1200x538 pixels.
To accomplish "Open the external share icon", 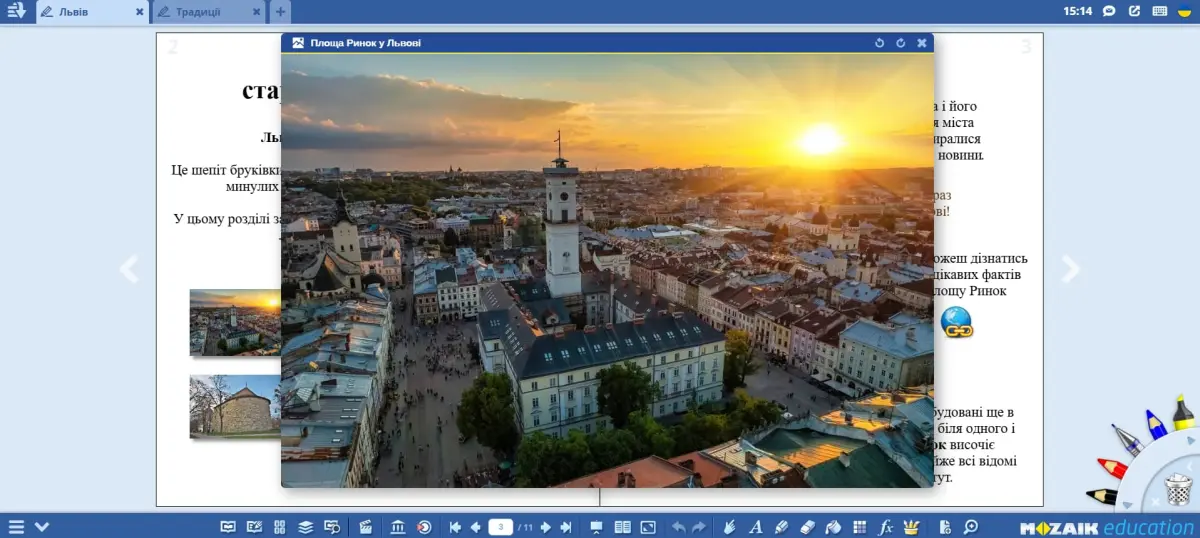I will pyautogui.click(x=1134, y=11).
